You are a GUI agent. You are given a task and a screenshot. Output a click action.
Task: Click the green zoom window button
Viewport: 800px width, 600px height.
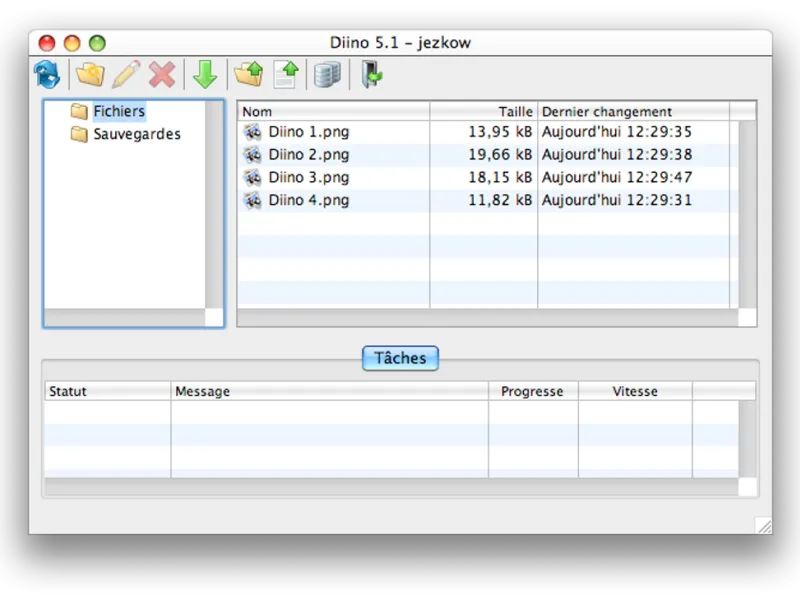[97, 43]
